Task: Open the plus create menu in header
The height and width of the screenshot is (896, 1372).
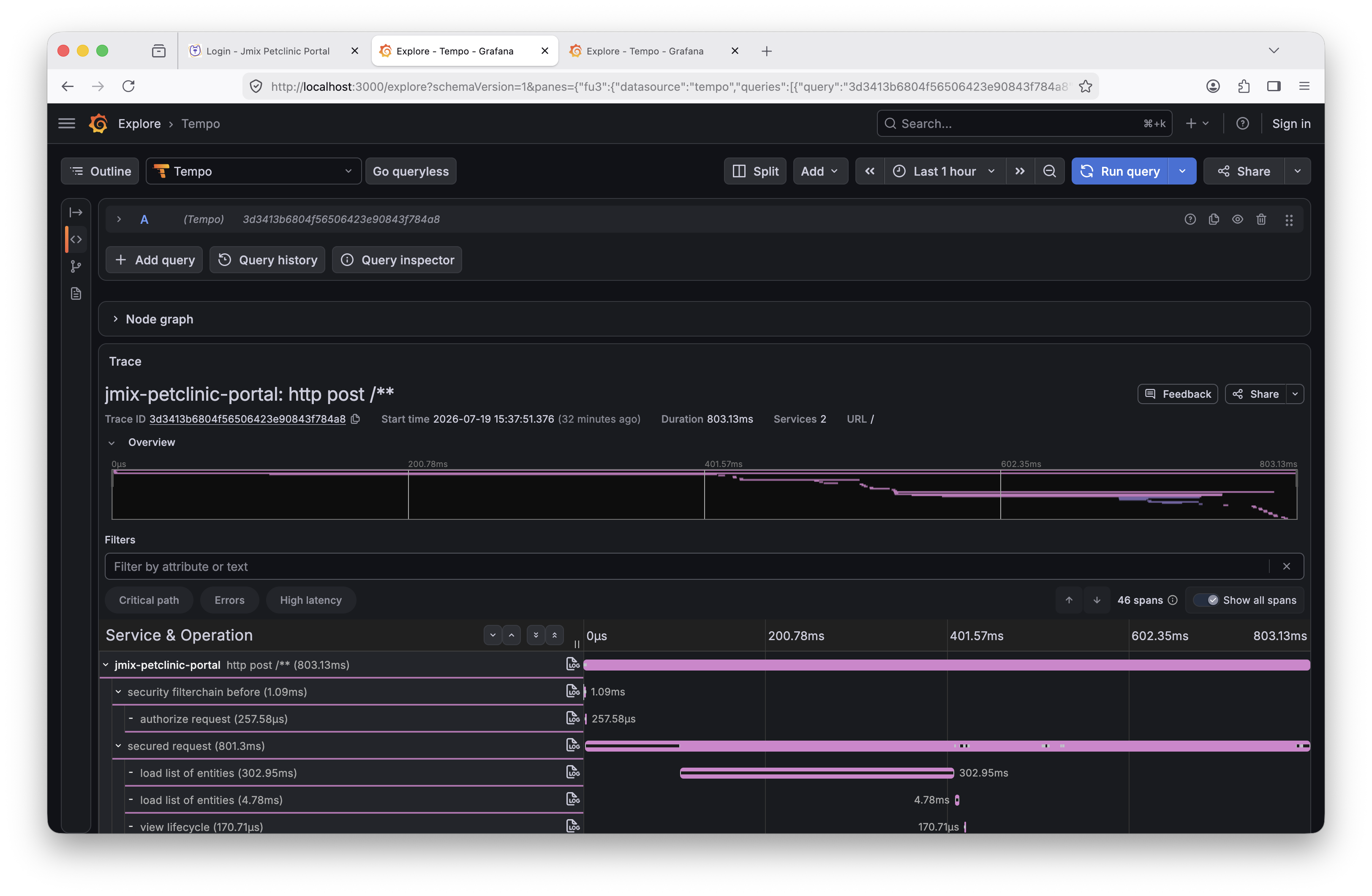Action: 1197,123
